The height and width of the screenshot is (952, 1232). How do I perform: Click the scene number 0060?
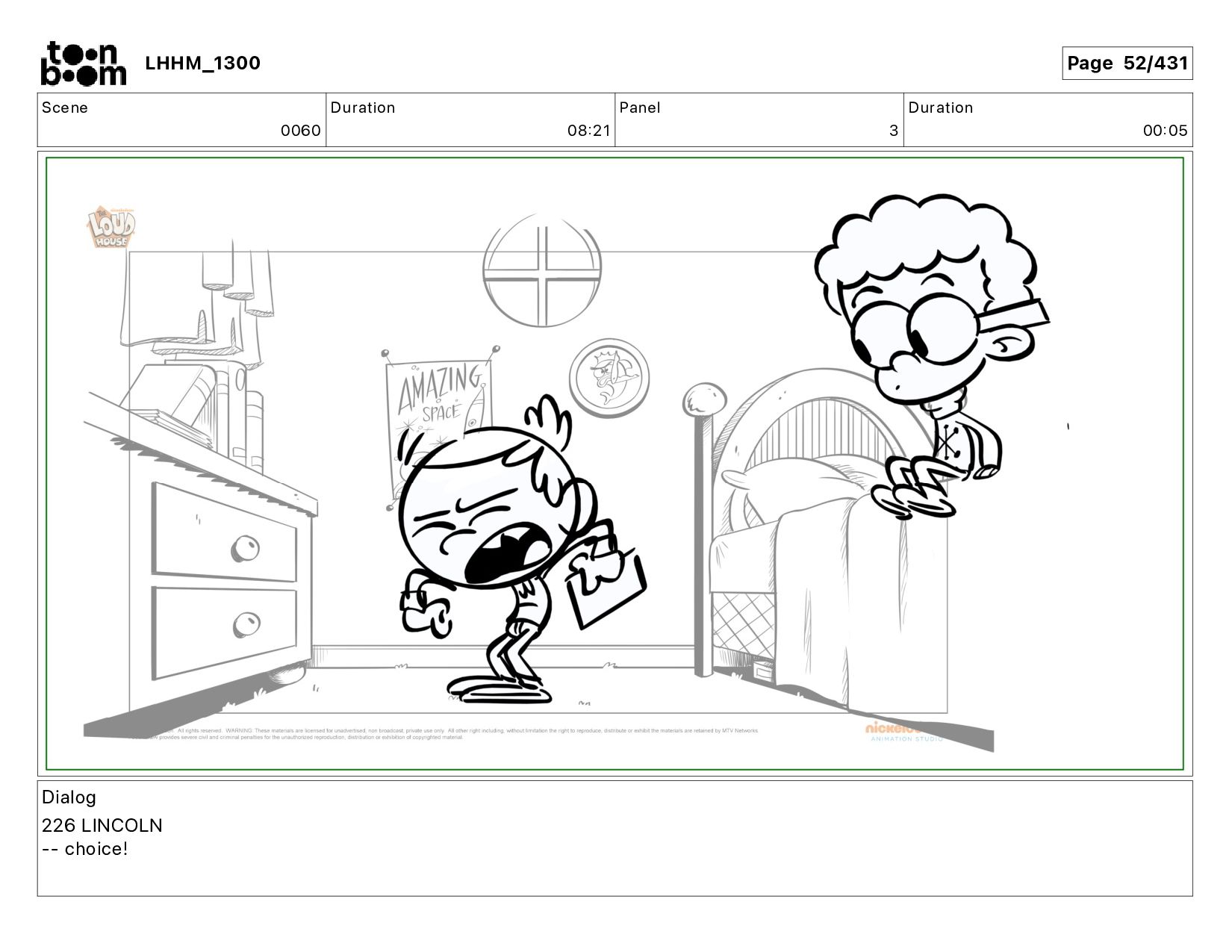(x=300, y=131)
